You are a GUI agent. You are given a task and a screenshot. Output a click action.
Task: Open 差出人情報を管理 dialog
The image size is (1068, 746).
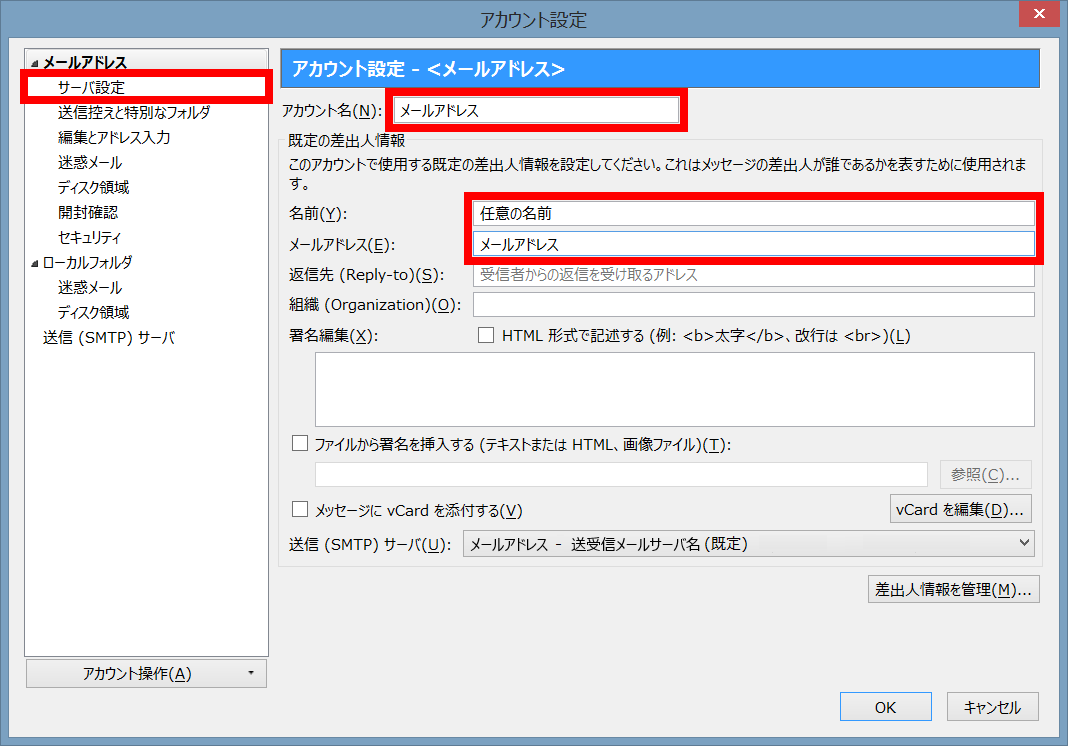[953, 589]
